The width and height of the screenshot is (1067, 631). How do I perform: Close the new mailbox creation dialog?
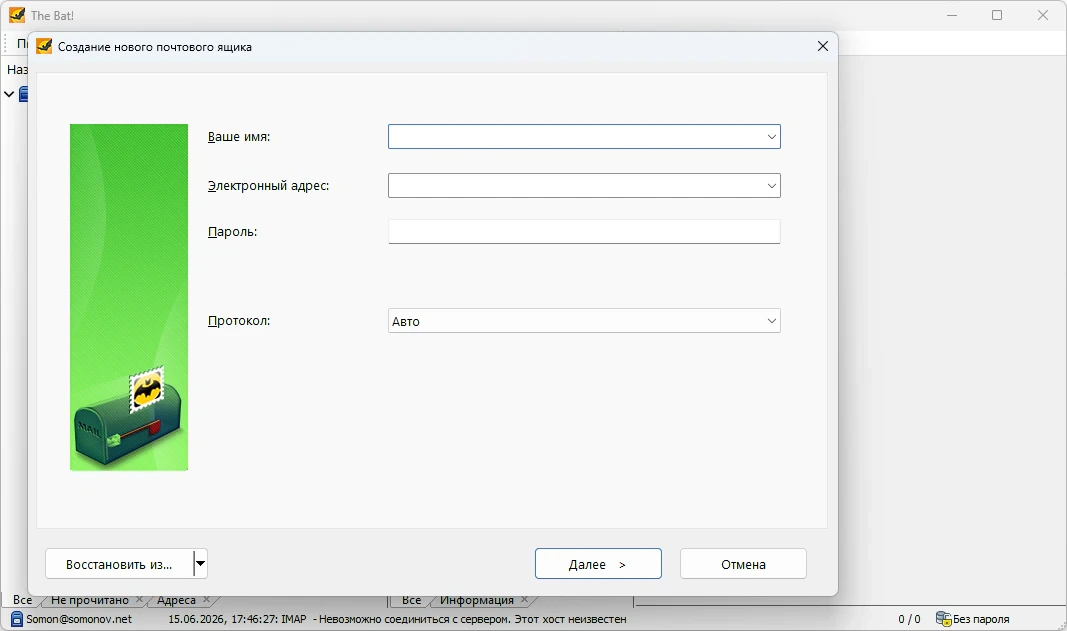click(x=823, y=46)
